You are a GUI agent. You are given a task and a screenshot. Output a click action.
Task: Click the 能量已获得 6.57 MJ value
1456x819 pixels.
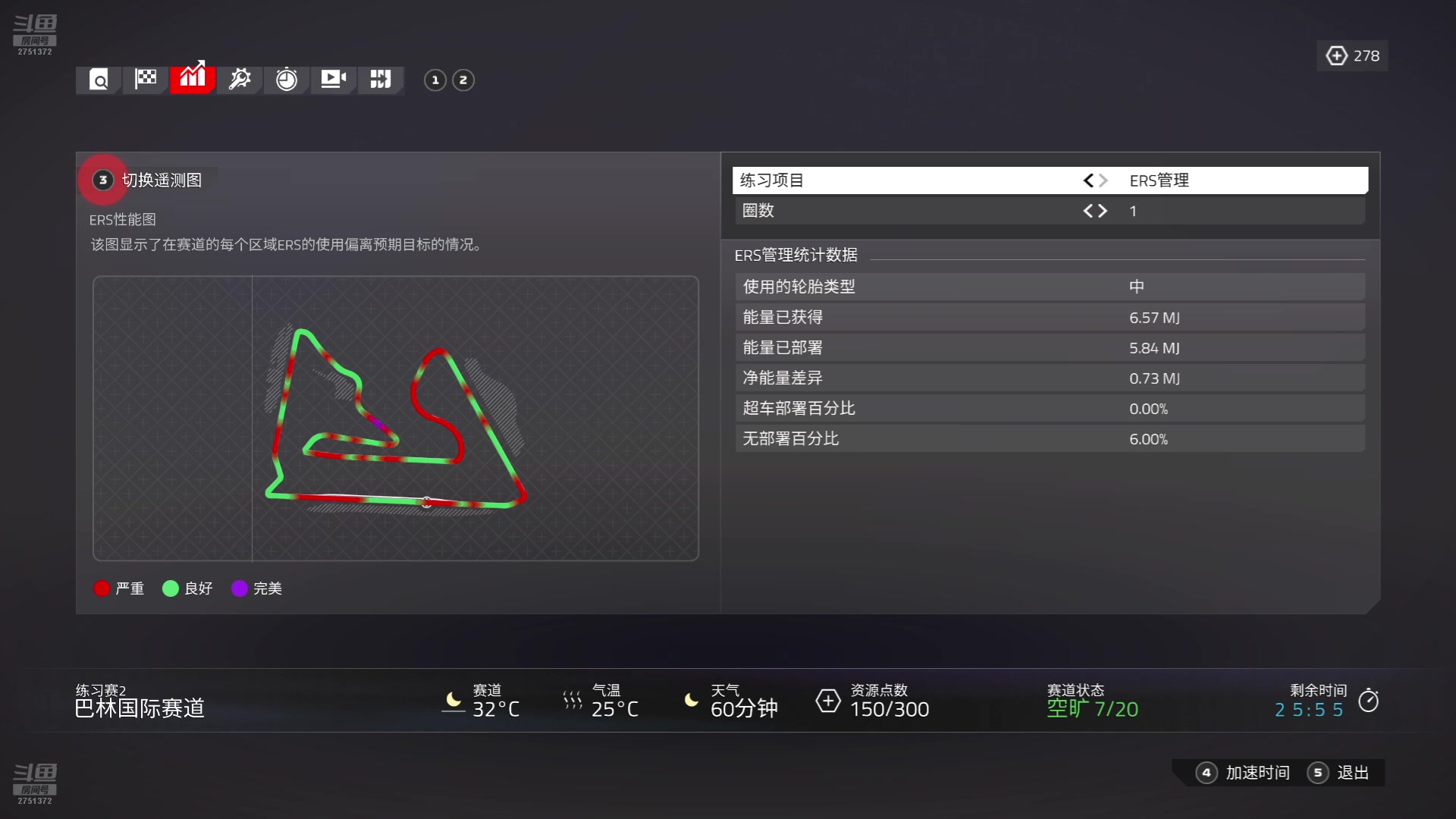(x=1154, y=318)
